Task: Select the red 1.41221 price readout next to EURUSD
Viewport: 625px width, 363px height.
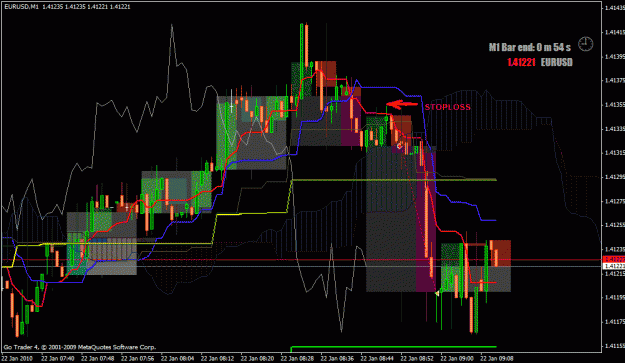Action: click(521, 62)
